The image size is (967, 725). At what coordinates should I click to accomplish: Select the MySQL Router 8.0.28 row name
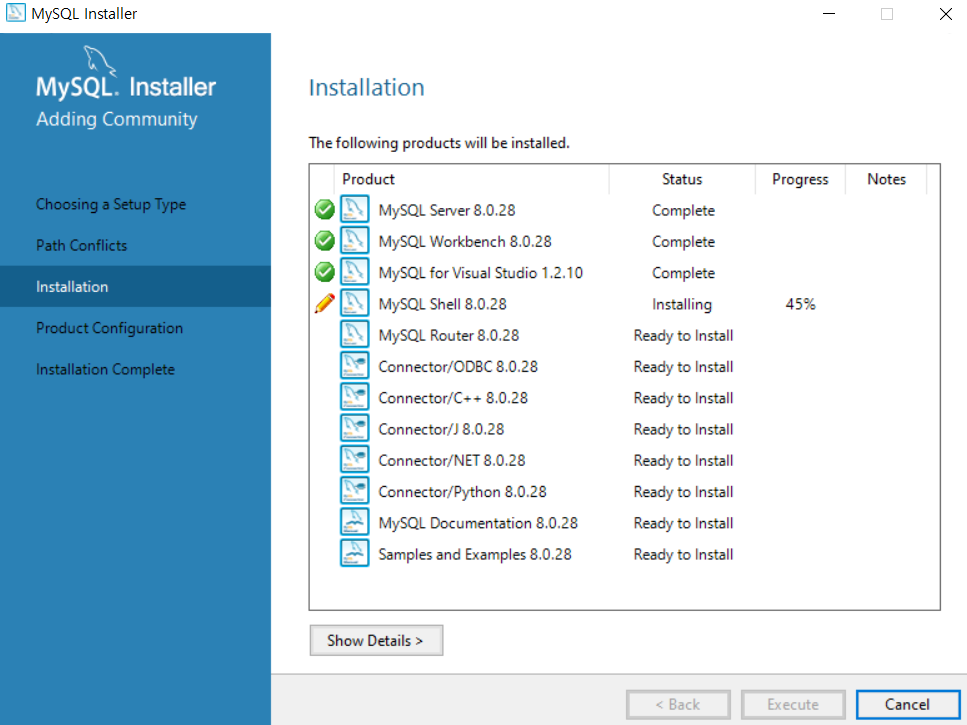coord(449,335)
